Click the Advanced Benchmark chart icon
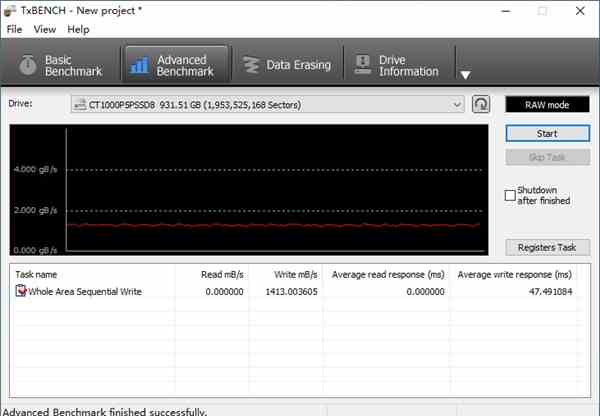The width and height of the screenshot is (600, 416). pos(139,66)
